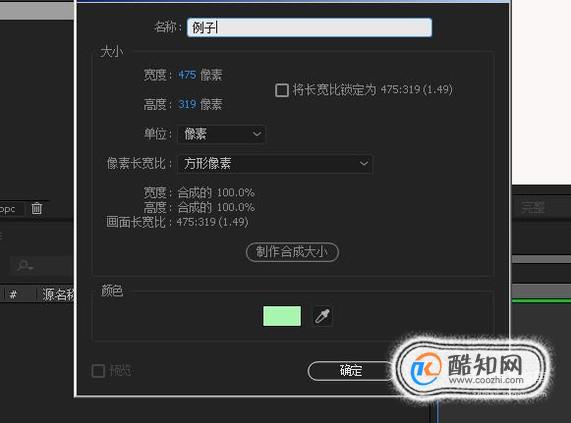Click the chevron arrow of 方形像素 combo
Viewport: 571px width, 423px height.
click(x=363, y=164)
